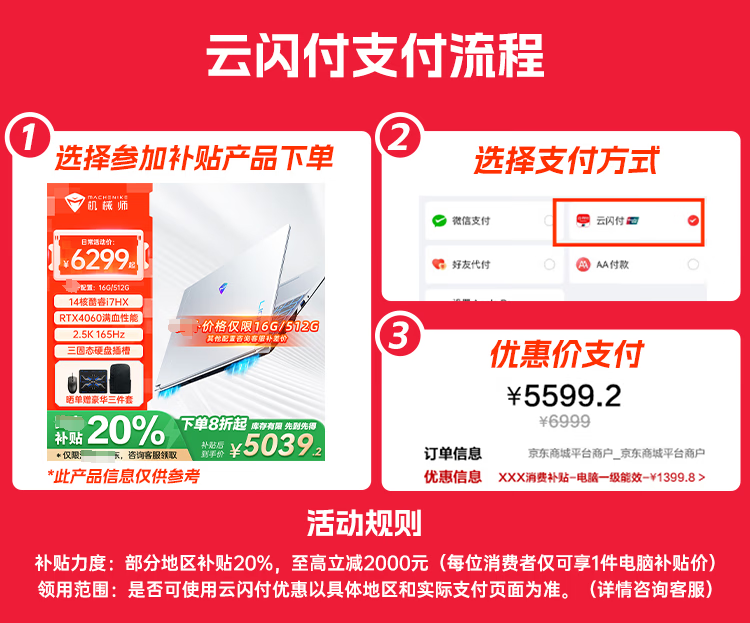Click the WeChat Pay green icon

pyautogui.click(x=439, y=221)
